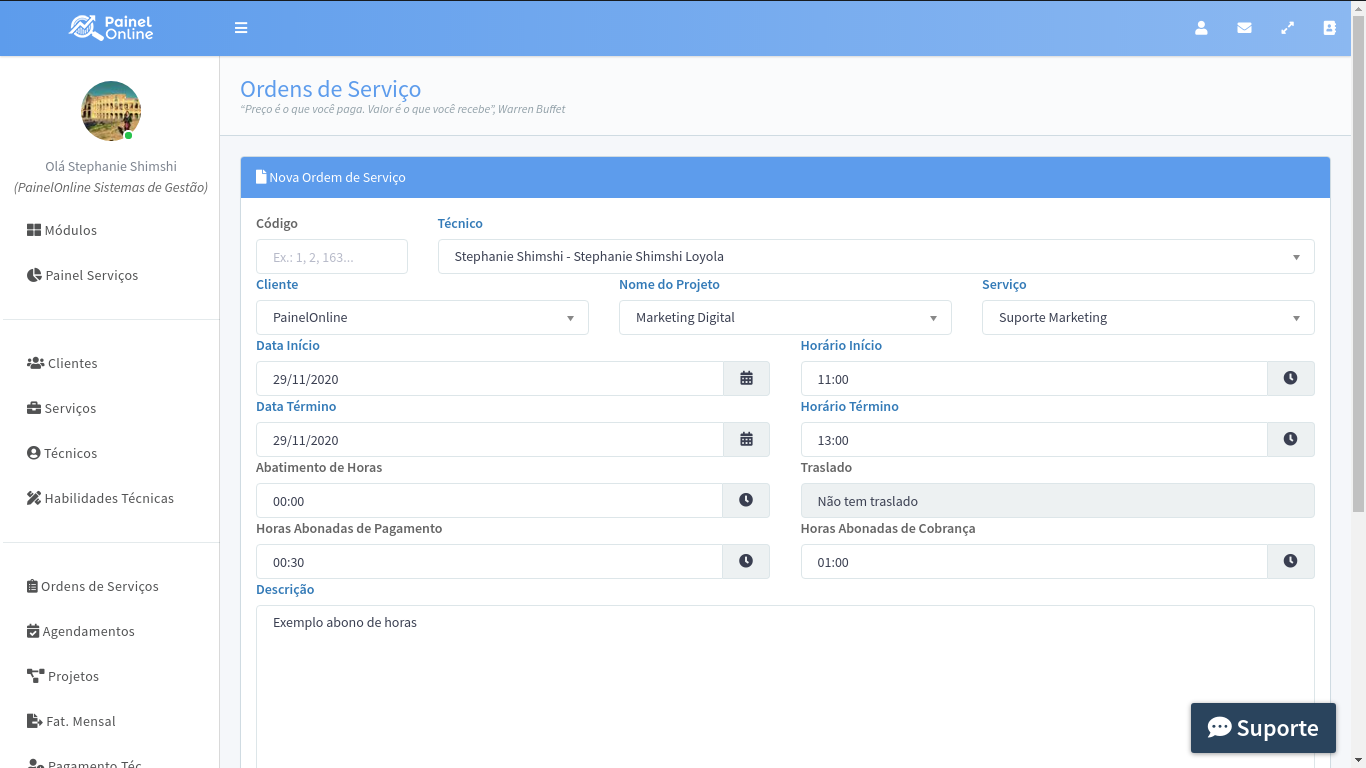
Task: Click the Suporte chat bubble icon
Action: pos(1219,728)
